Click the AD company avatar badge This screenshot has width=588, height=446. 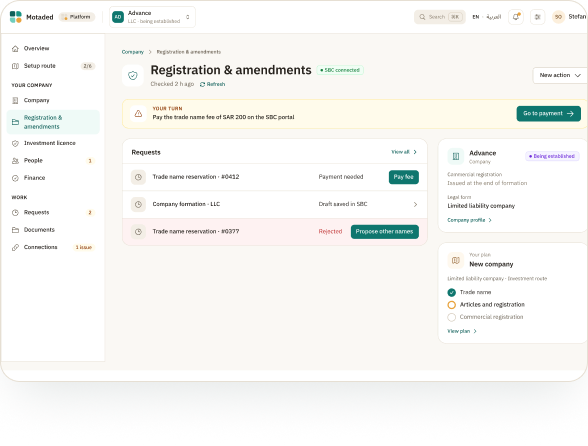tap(118, 17)
